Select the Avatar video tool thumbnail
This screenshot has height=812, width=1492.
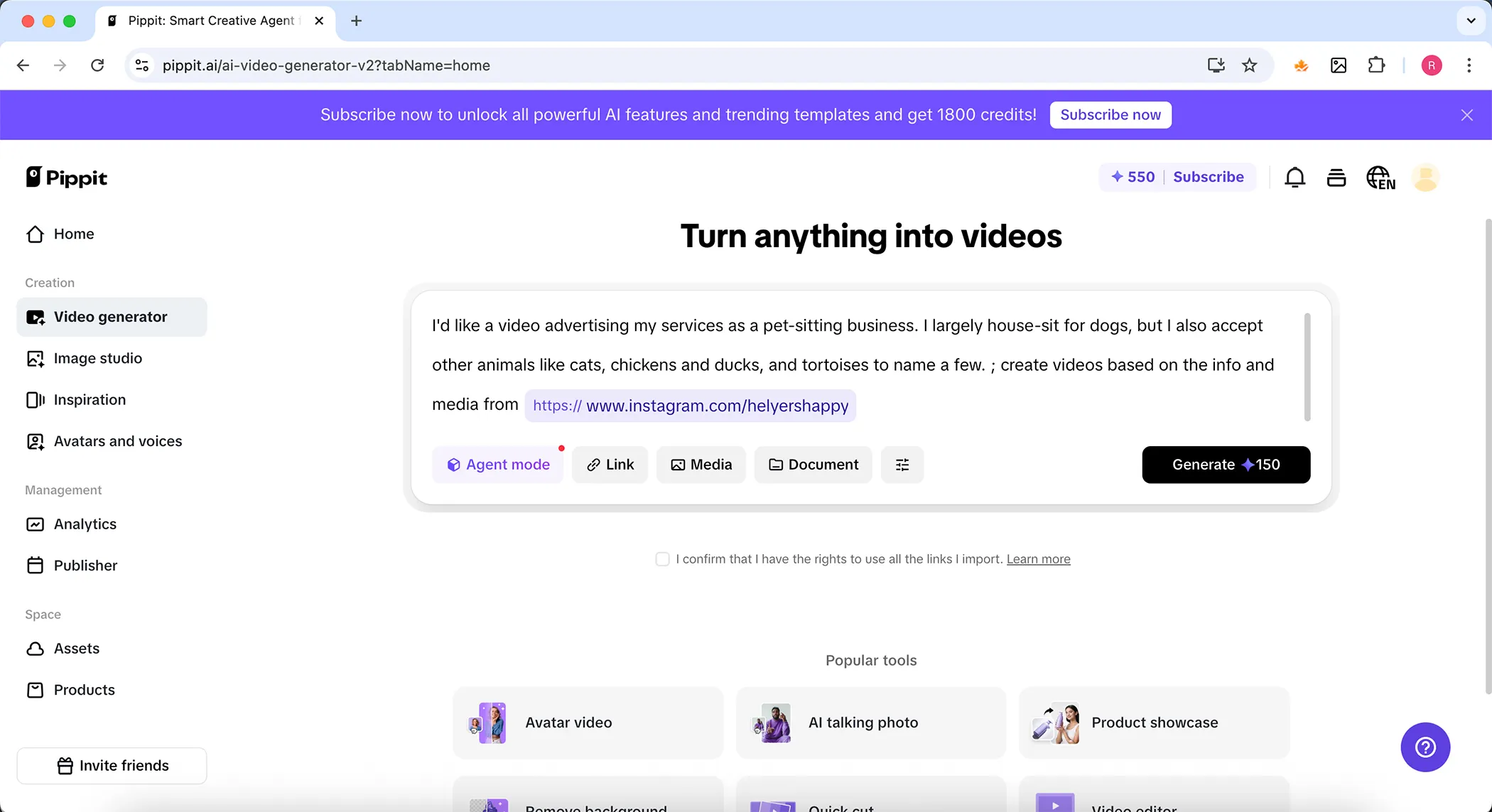coord(489,722)
